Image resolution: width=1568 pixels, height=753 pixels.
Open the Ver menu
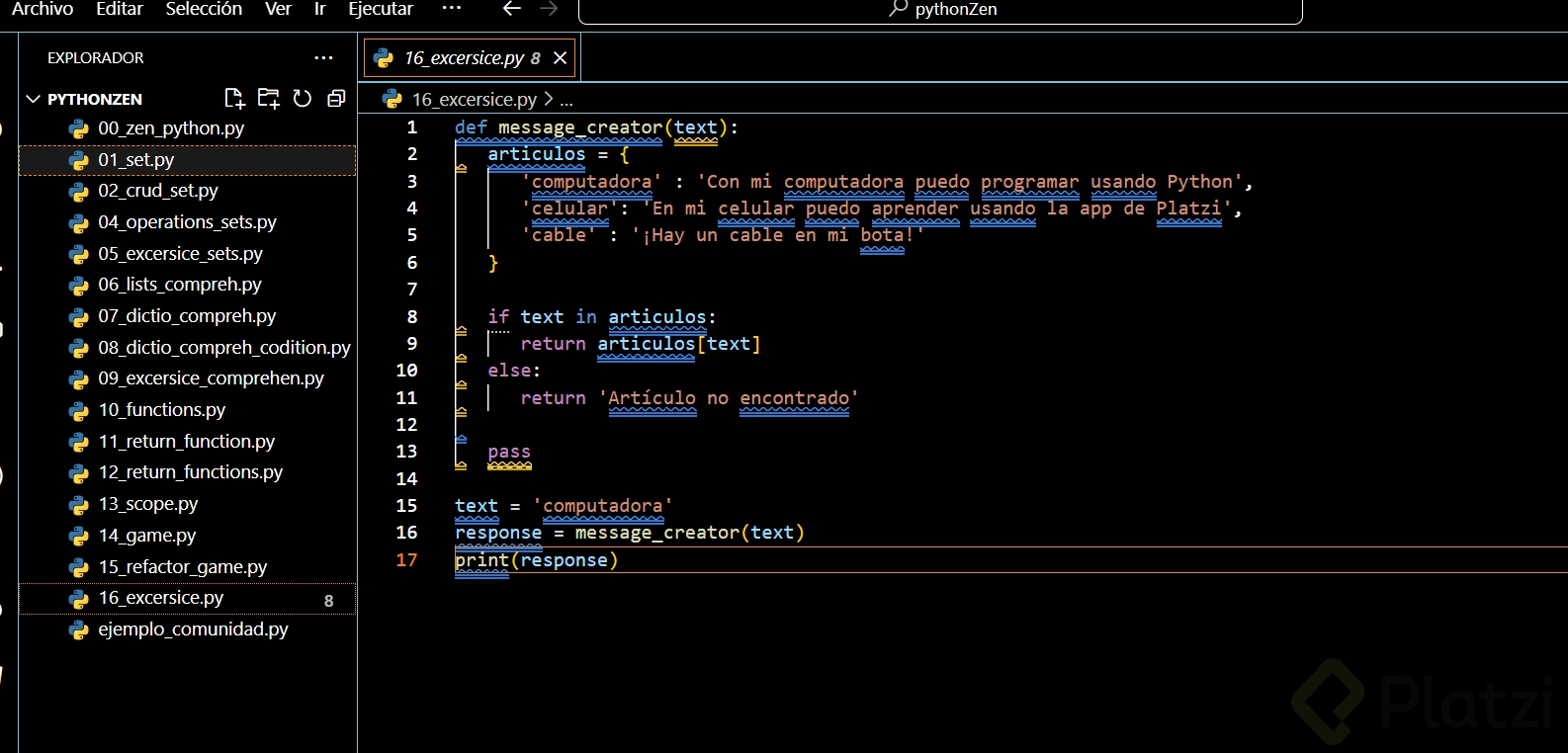(278, 9)
